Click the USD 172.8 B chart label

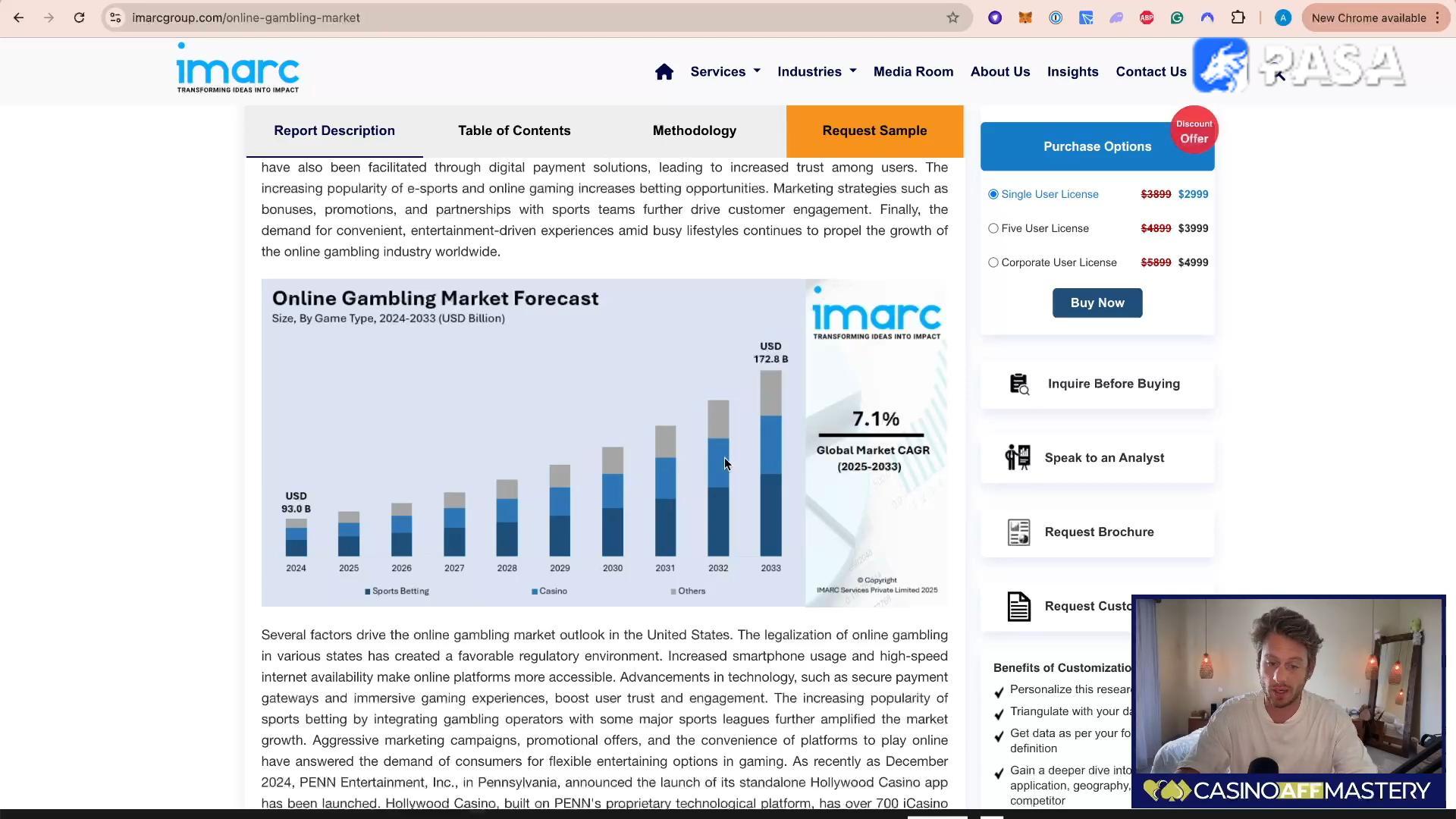pos(770,353)
